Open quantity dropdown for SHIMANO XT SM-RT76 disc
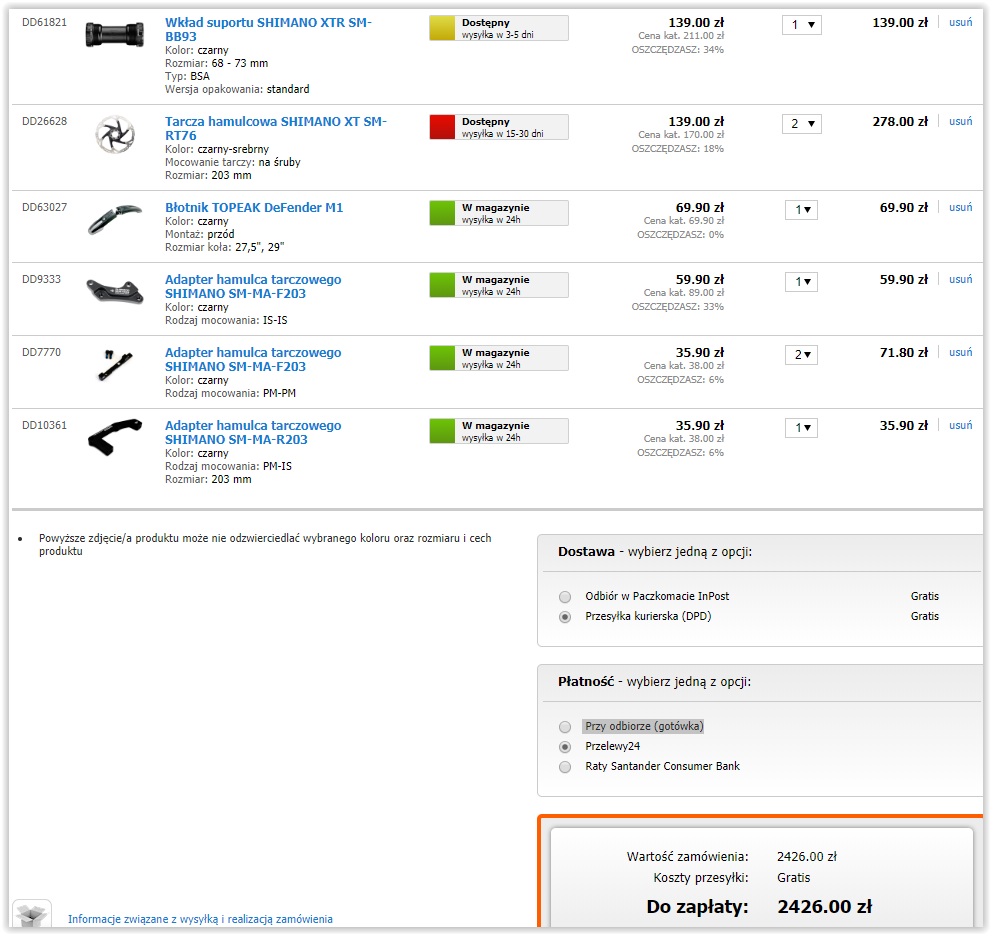 click(801, 124)
